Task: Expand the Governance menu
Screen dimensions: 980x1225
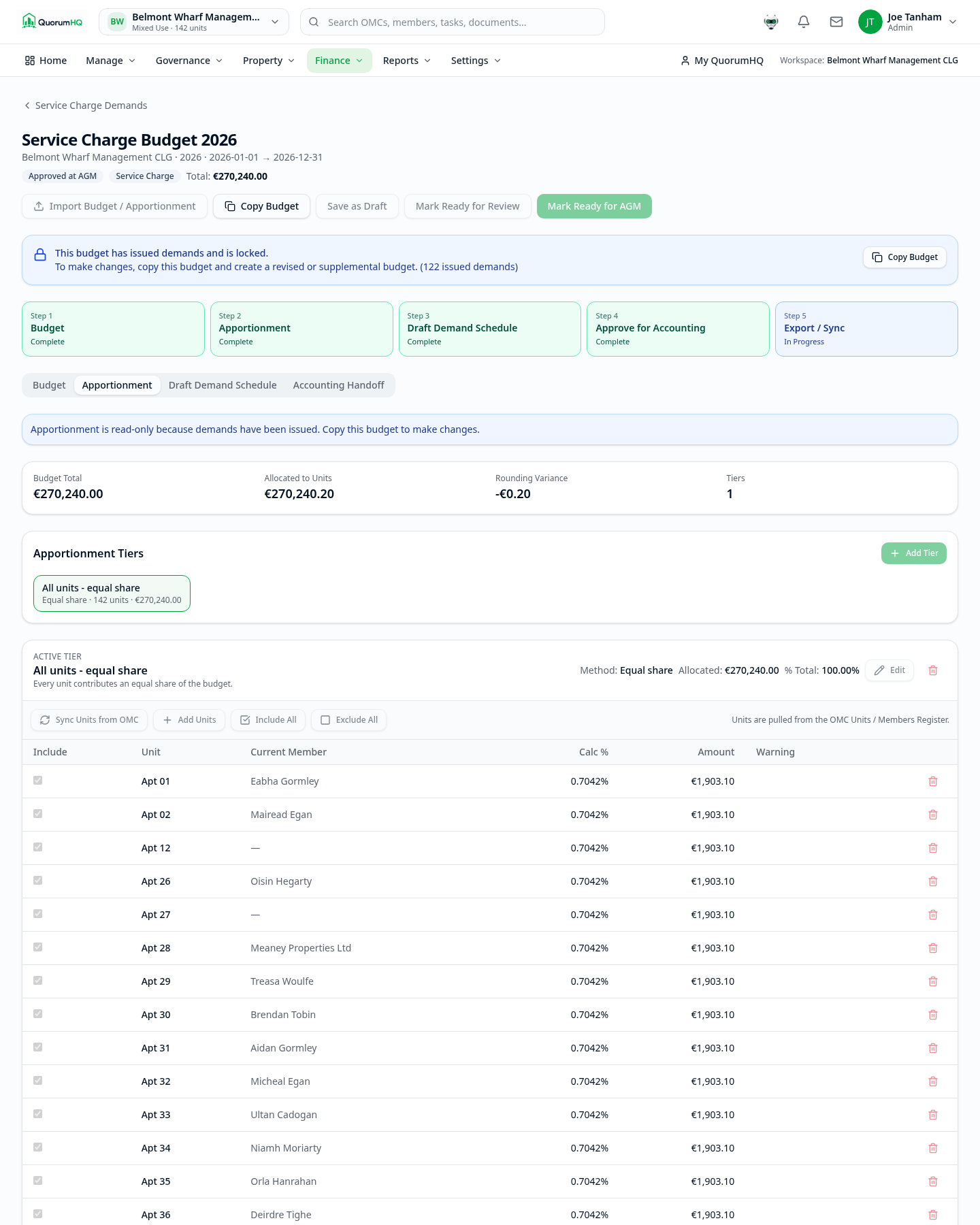Action: (x=189, y=61)
